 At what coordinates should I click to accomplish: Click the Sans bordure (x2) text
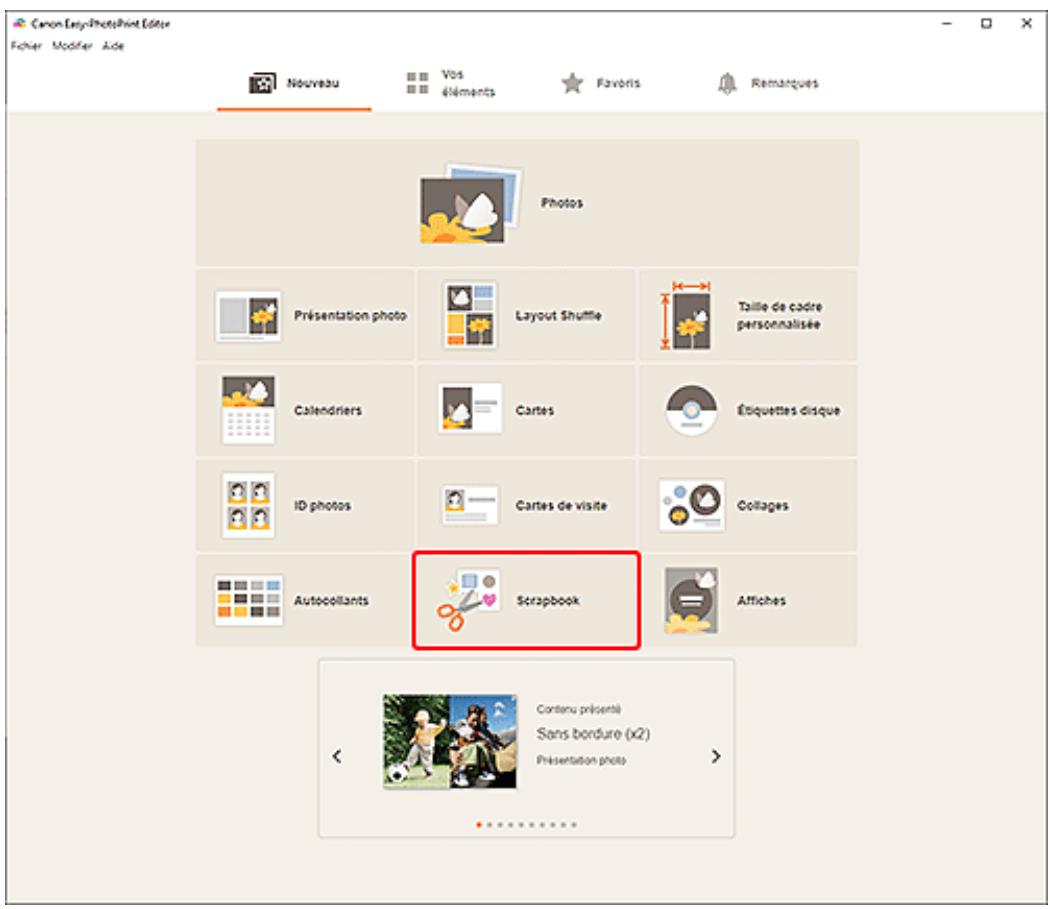pos(593,733)
